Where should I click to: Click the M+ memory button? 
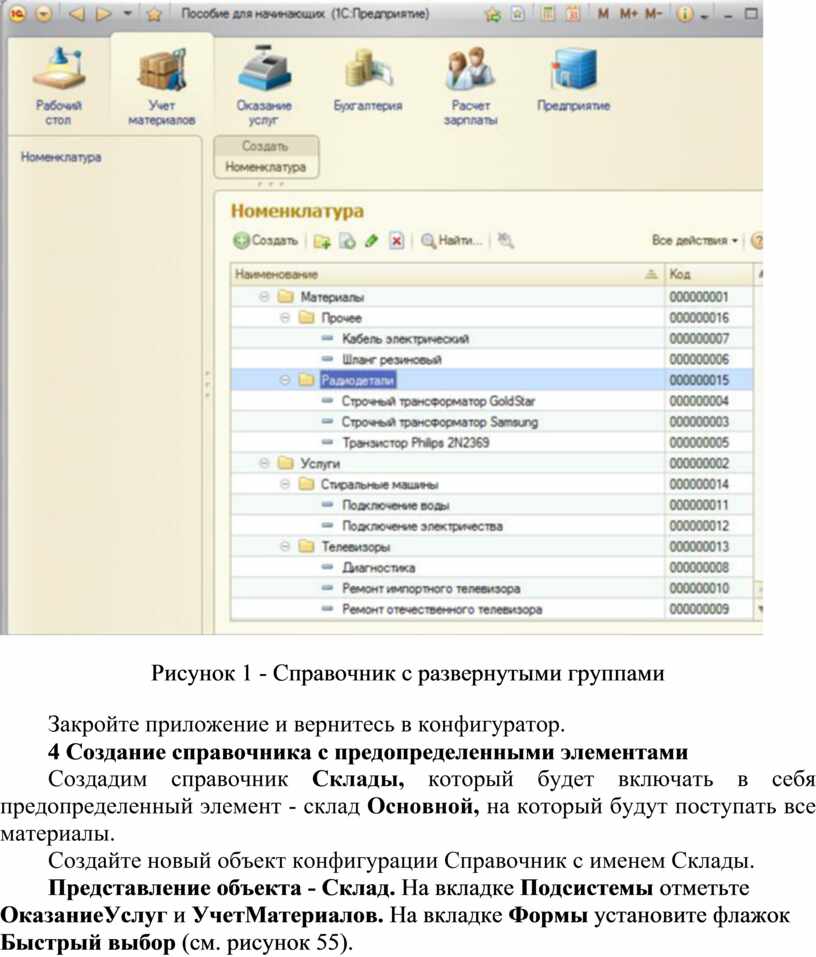(628, 13)
